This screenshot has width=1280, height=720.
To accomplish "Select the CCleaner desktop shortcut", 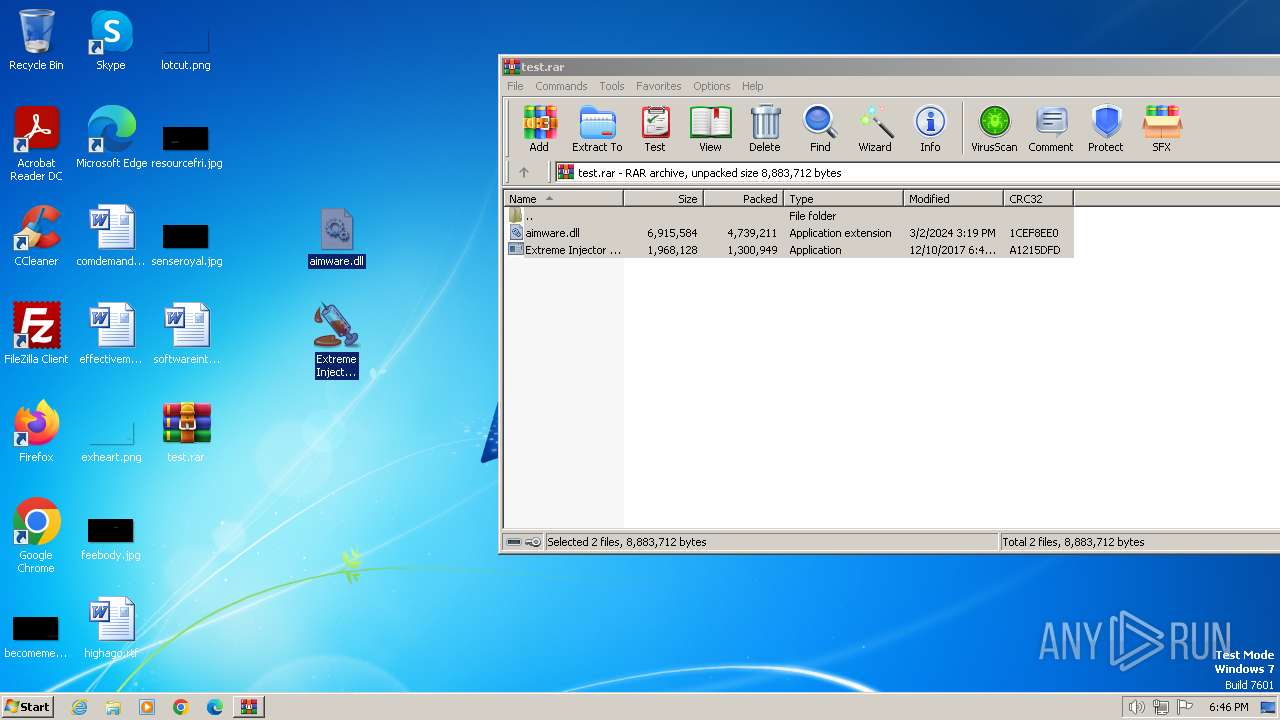I will point(36,235).
